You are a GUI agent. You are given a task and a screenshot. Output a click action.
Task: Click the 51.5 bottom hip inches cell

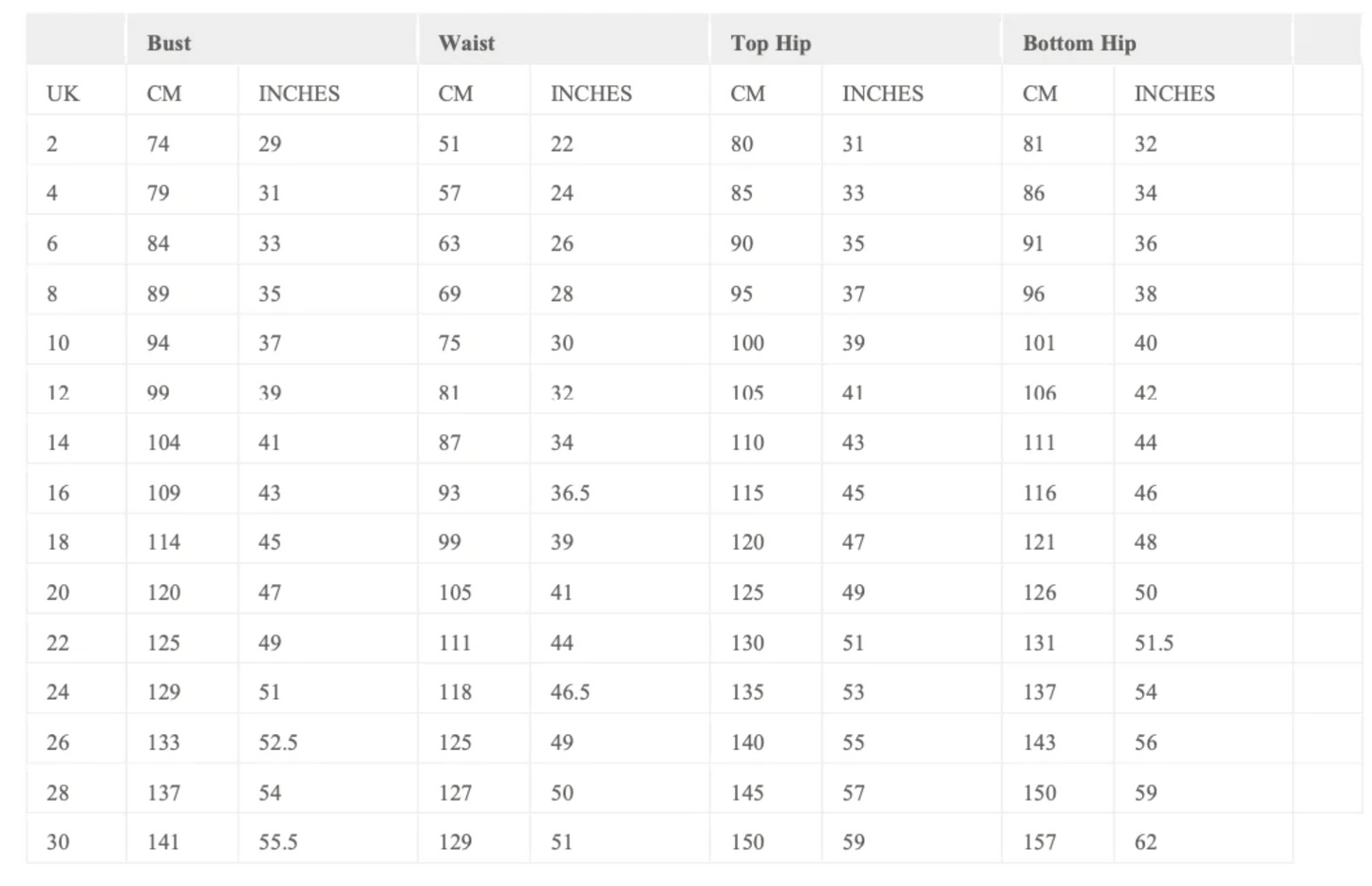1154,643
